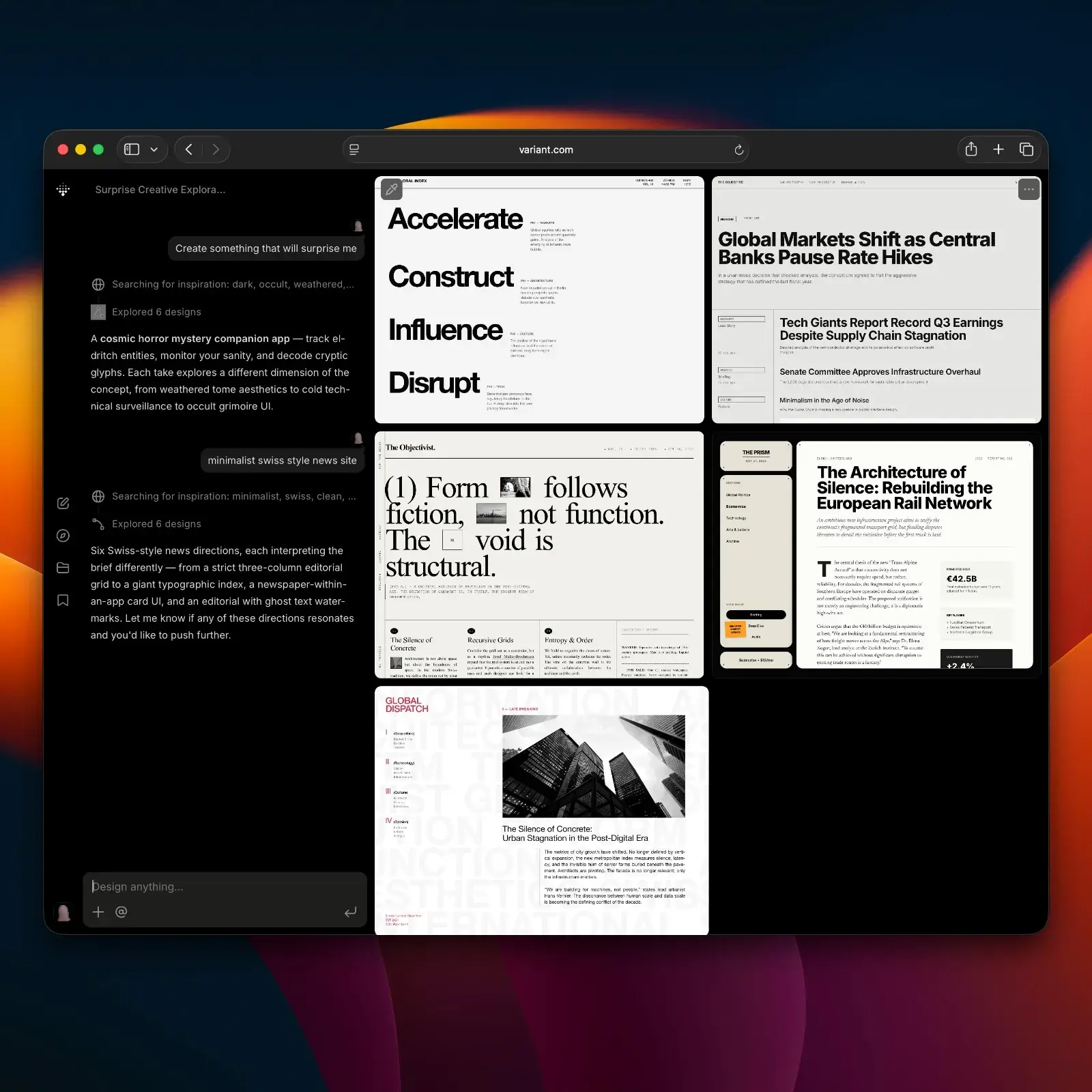Open the explore compass in the sidebar

click(63, 535)
